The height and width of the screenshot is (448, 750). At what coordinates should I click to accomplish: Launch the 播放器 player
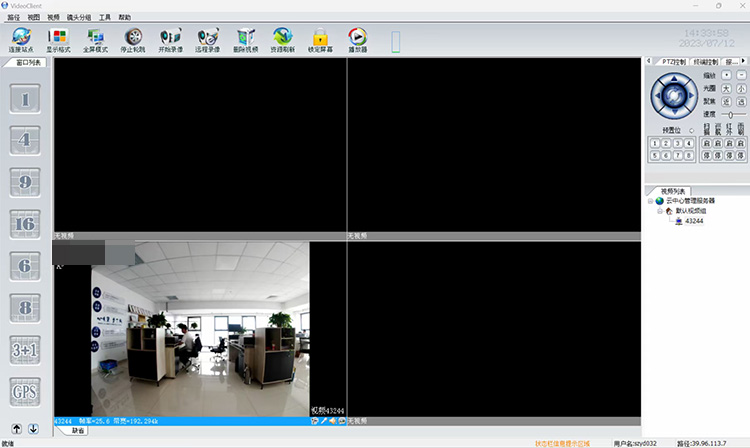(357, 38)
